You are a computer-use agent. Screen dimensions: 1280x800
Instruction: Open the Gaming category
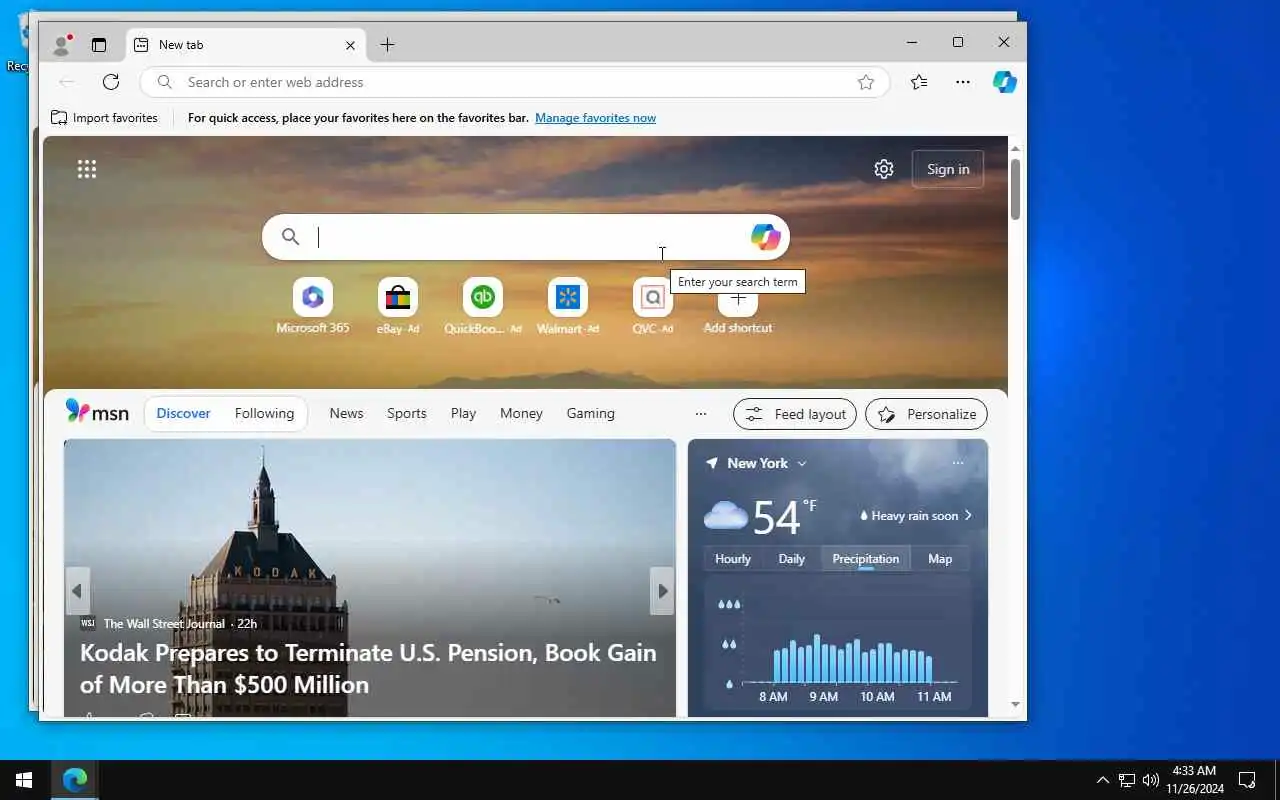(590, 413)
